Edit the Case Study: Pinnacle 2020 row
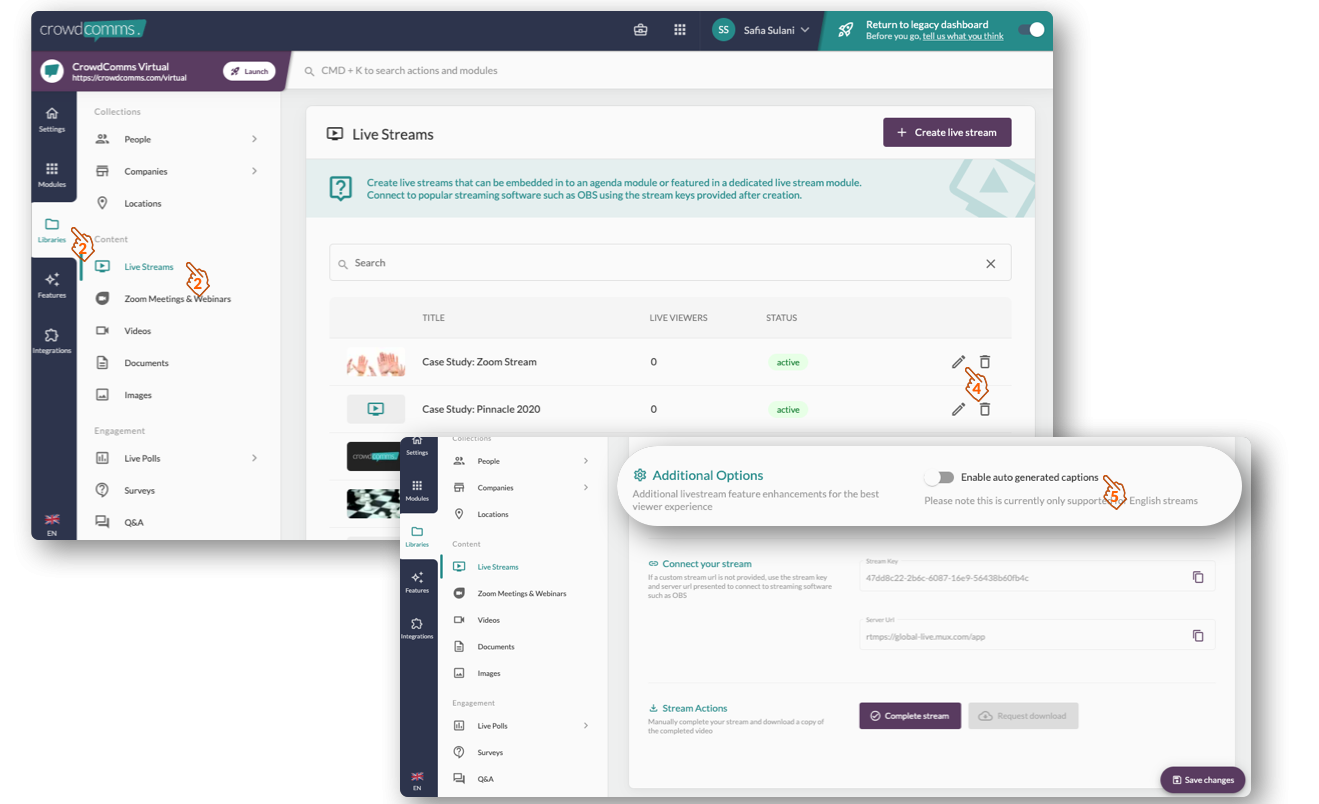This screenshot has width=1319, height=804. (x=958, y=409)
